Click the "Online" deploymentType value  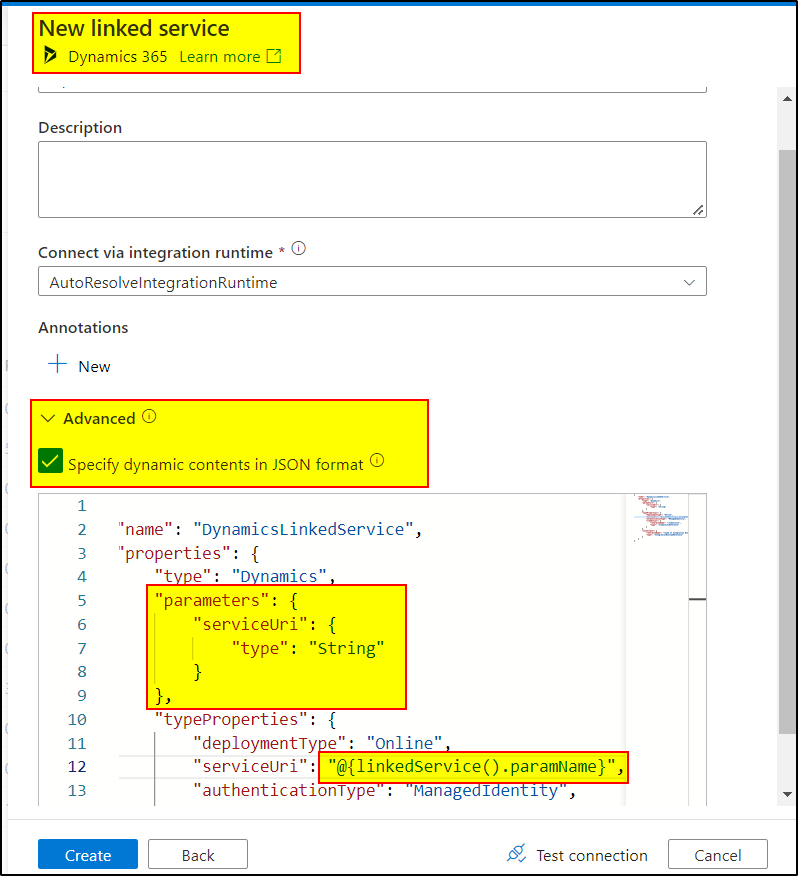[x=405, y=744]
